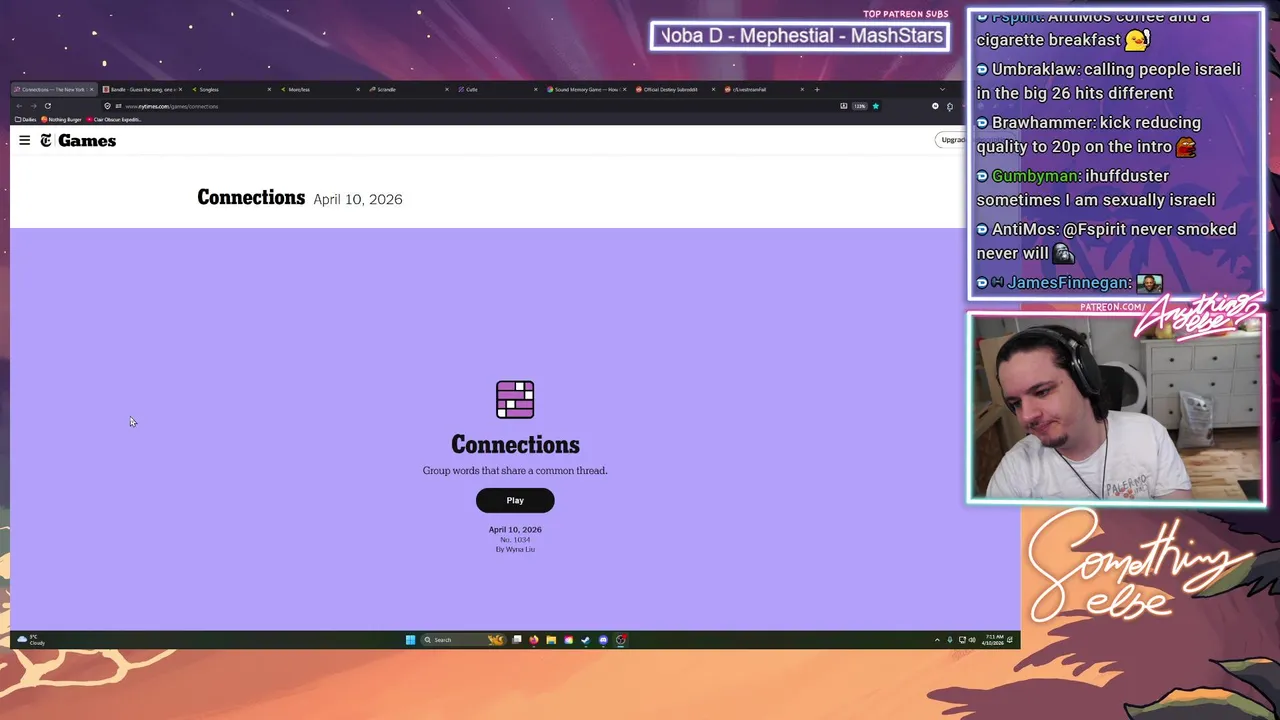This screenshot has width=1280, height=720.
Task: Click the Upgrade button
Action: click(951, 140)
